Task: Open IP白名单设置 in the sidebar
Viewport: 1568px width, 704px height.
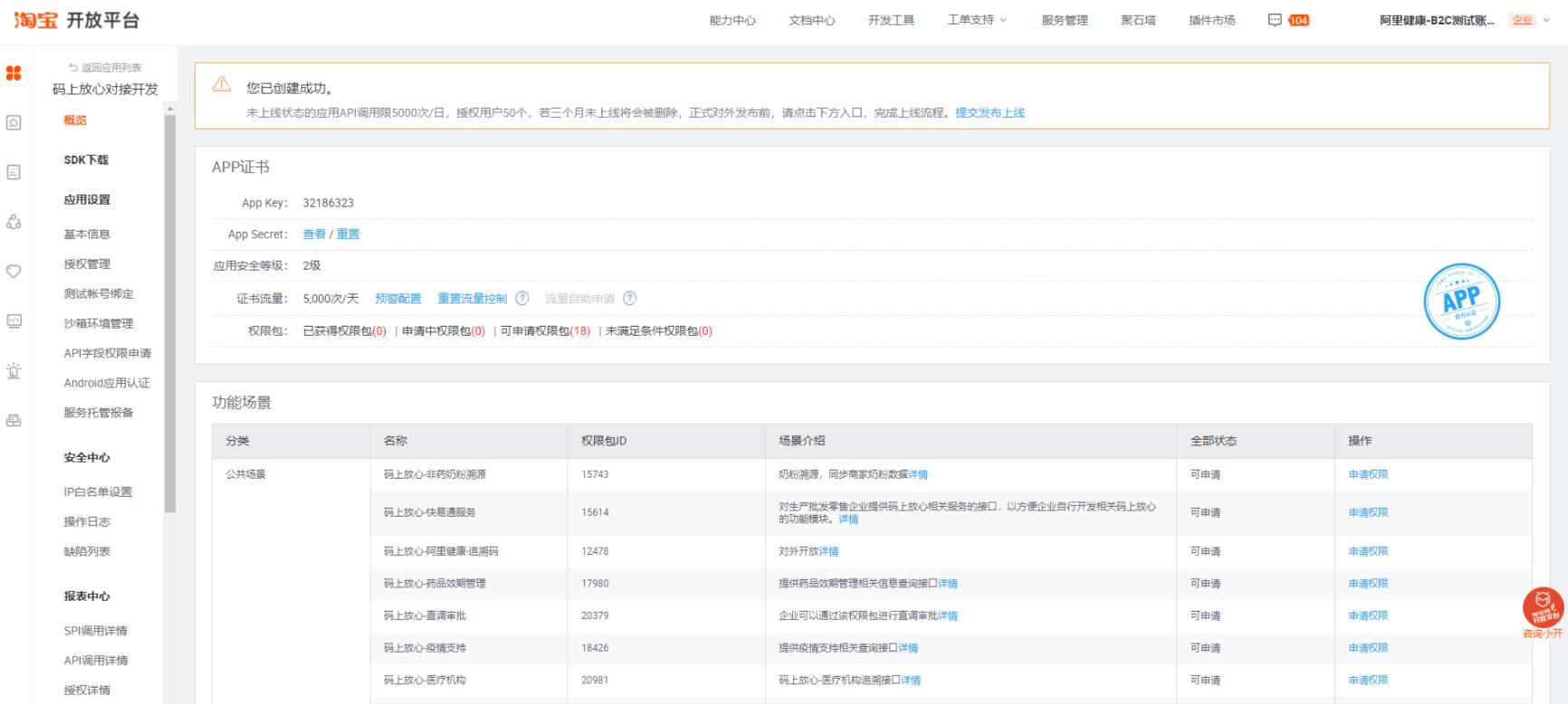Action: tap(98, 492)
